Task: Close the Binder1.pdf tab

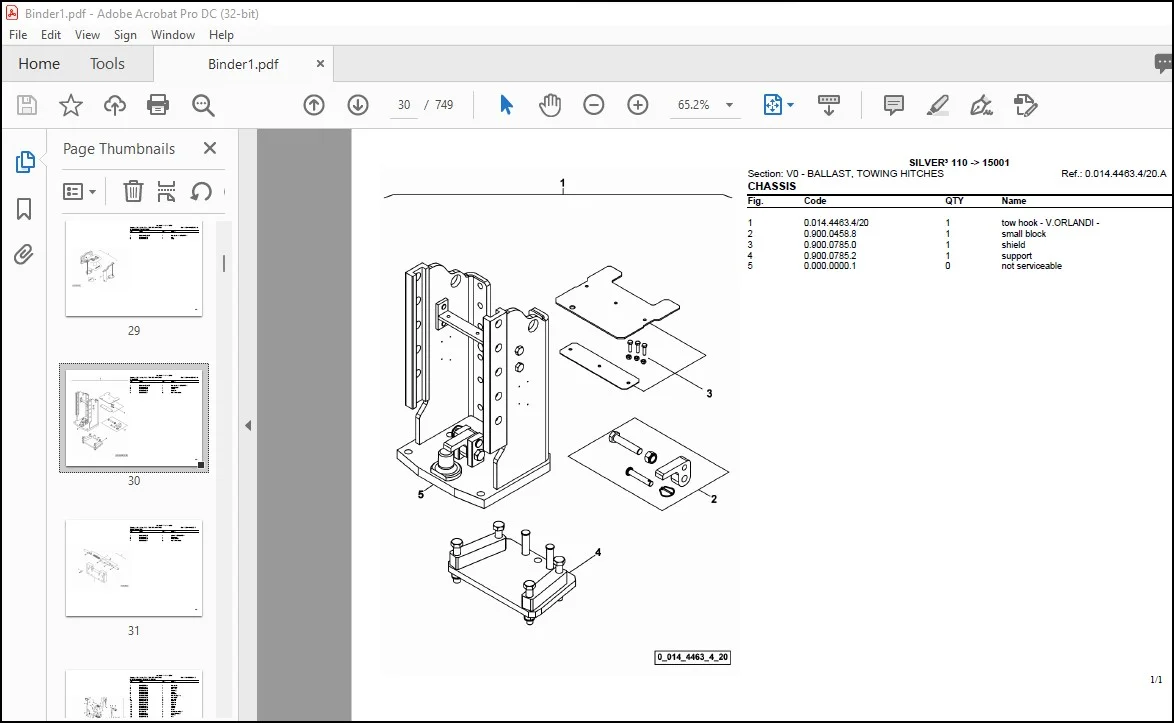Action: 320,64
